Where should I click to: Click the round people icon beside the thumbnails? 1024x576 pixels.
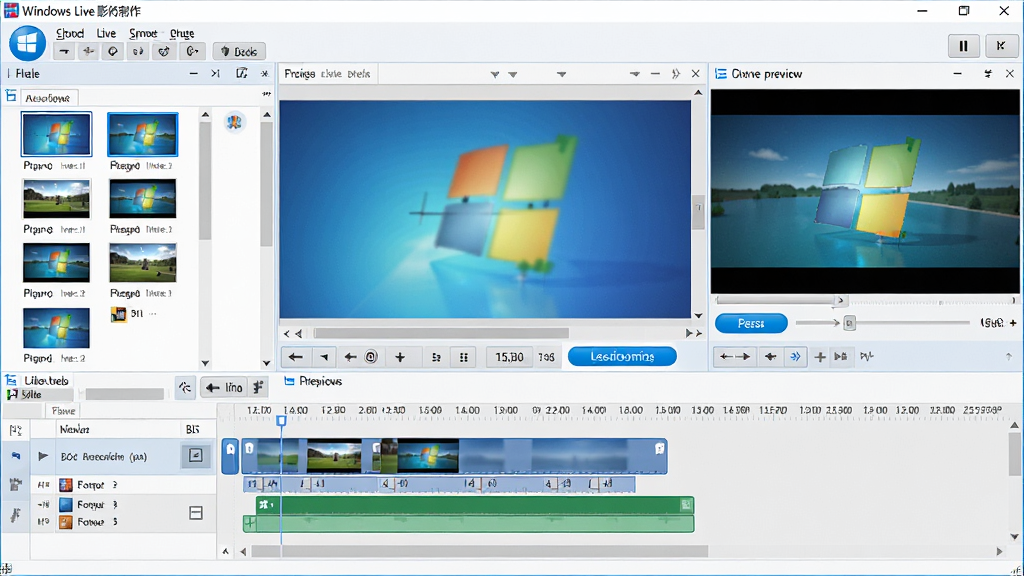tap(234, 121)
